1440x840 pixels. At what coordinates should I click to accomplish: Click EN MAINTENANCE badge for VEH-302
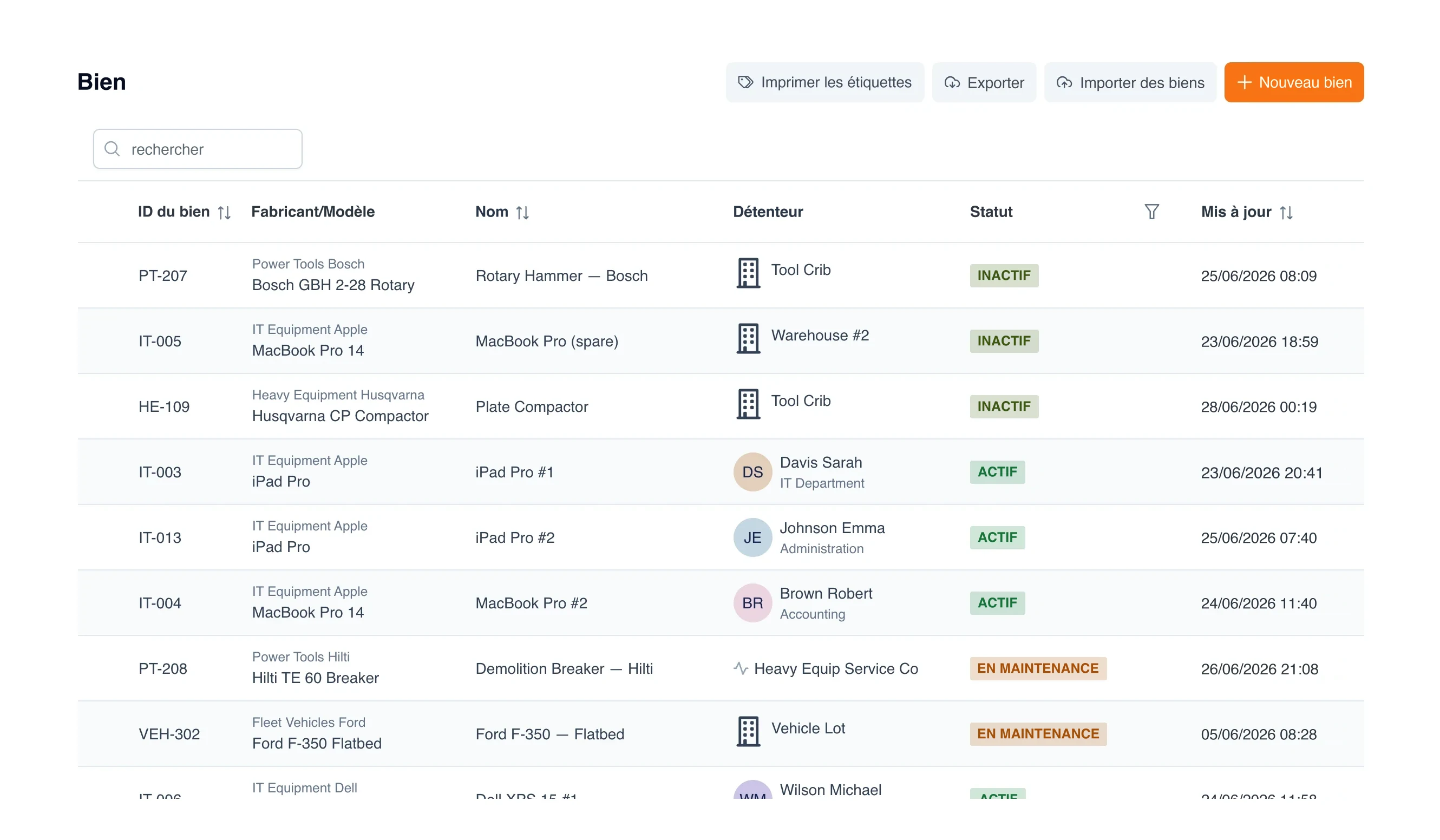click(x=1038, y=734)
